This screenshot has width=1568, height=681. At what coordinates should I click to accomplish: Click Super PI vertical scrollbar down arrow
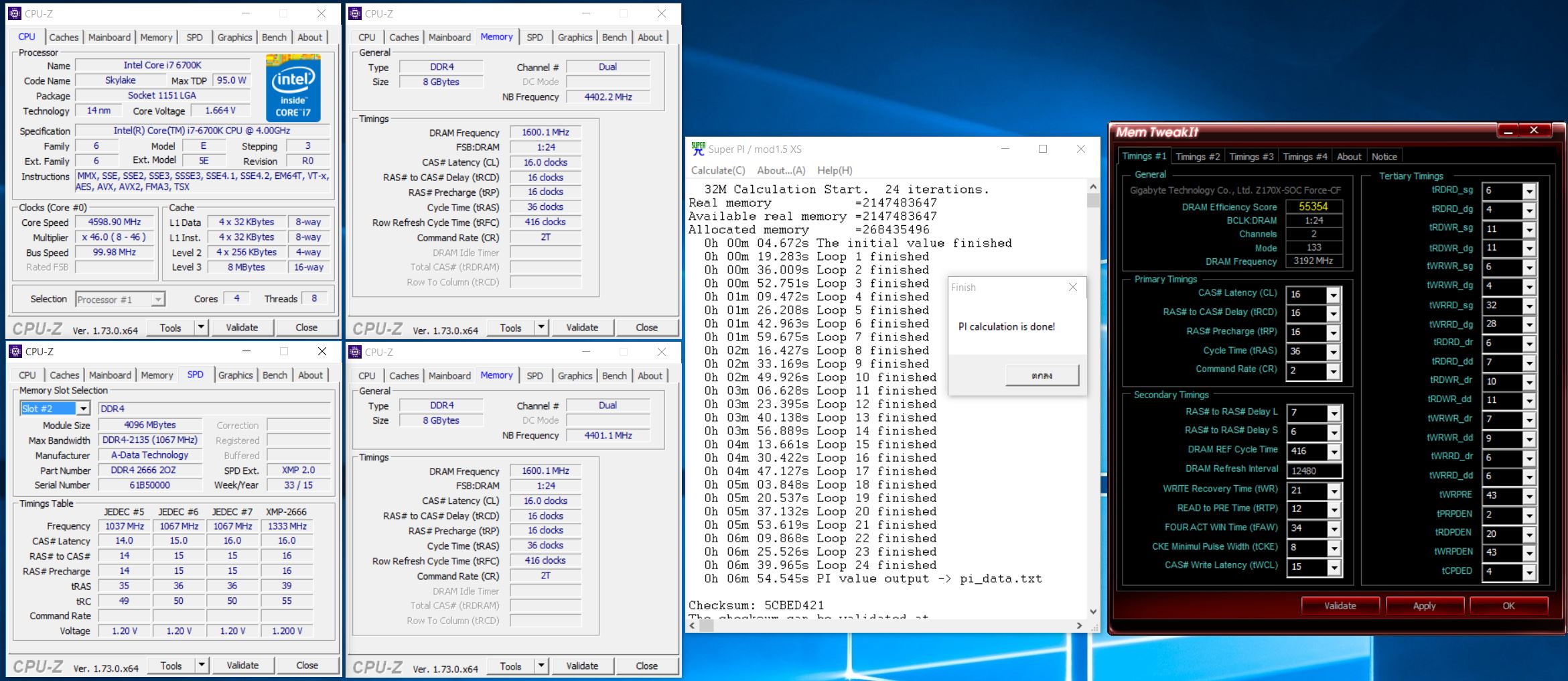click(1093, 611)
